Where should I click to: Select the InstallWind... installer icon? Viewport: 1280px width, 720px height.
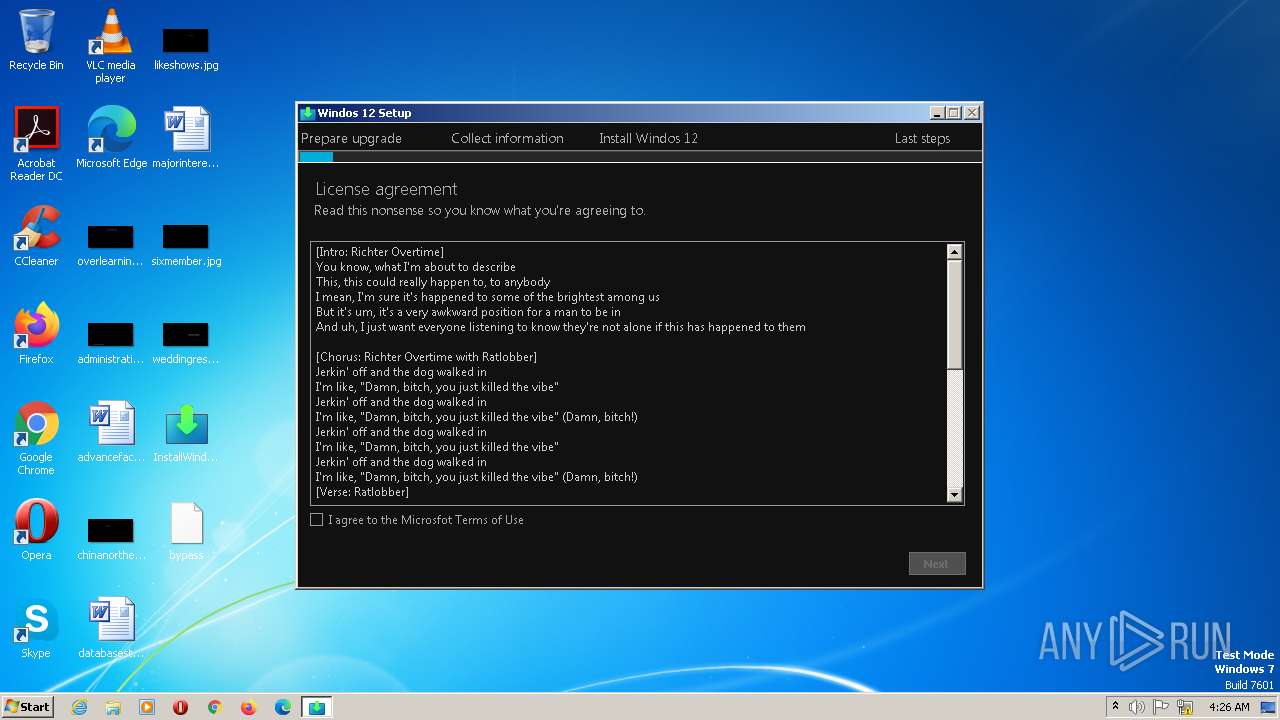tap(186, 432)
